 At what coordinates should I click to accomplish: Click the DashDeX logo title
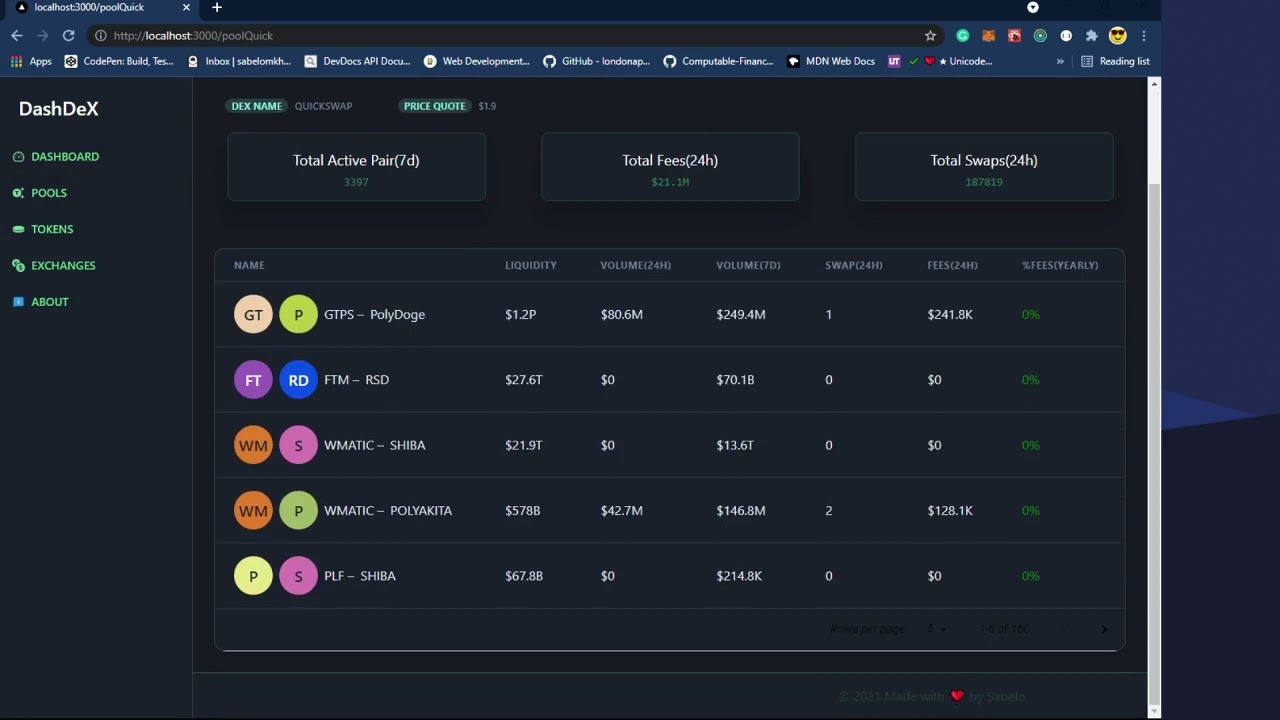point(59,109)
